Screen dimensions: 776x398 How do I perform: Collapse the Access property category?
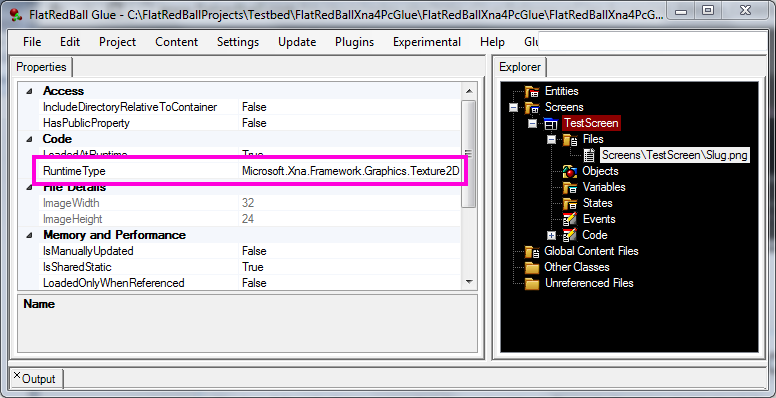point(29,91)
